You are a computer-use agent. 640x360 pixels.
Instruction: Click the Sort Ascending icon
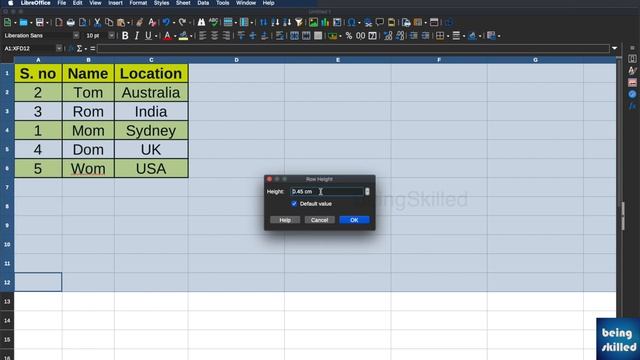click(275, 22)
